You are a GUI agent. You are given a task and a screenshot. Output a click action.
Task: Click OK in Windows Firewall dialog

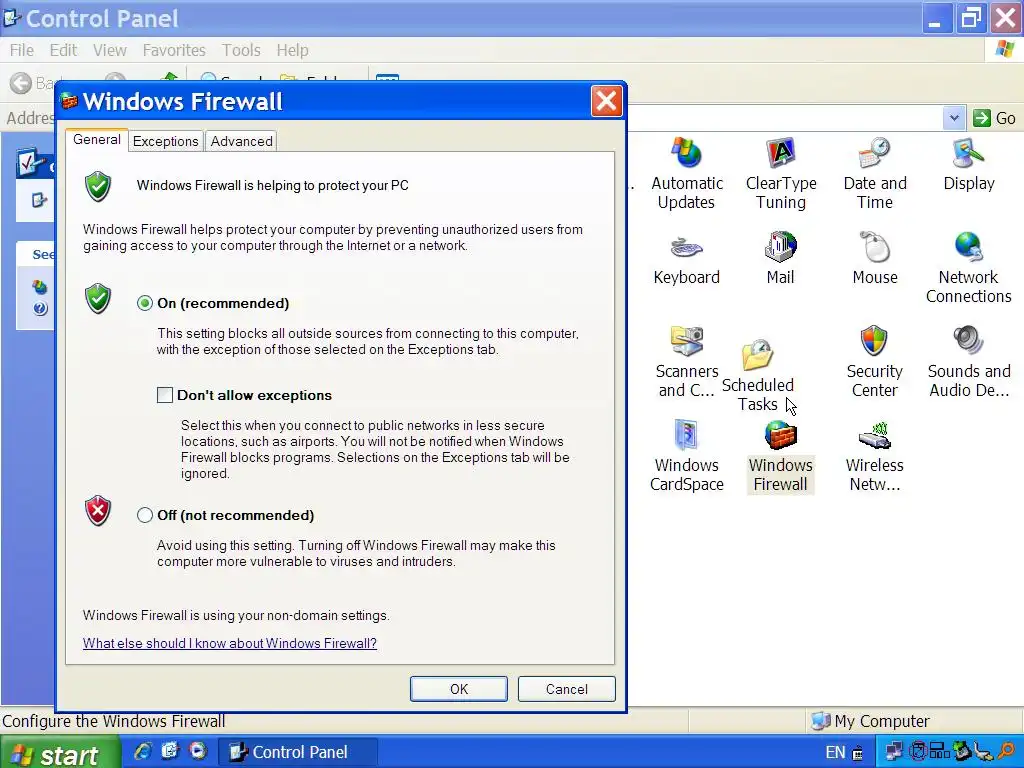(458, 689)
